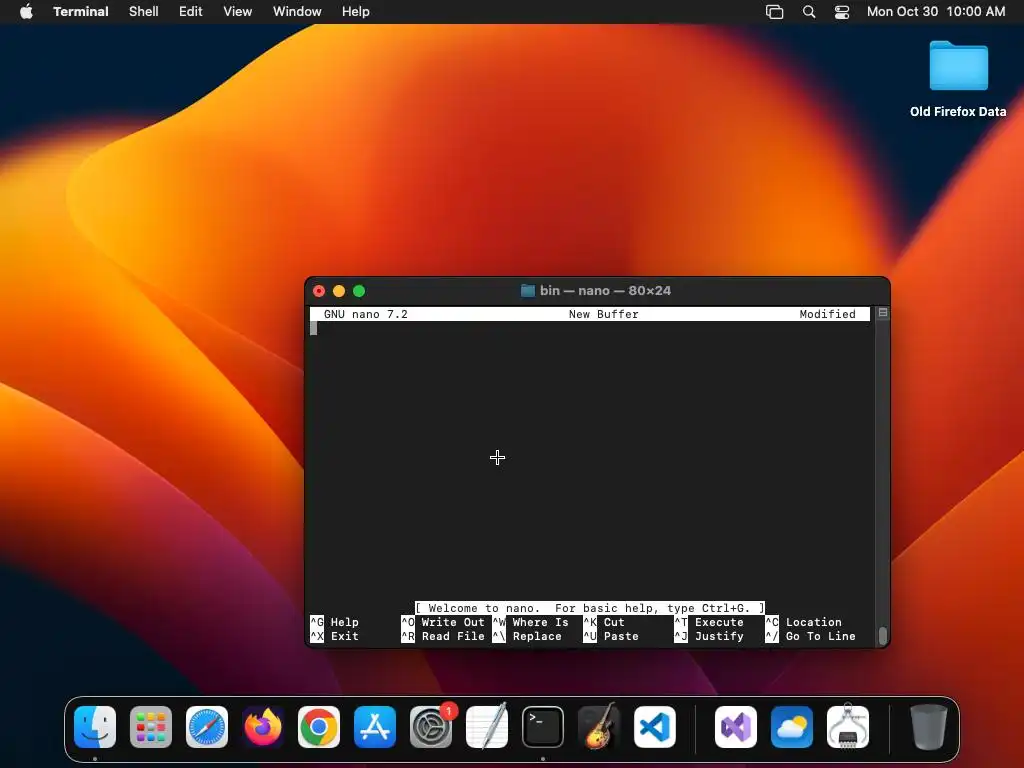Launch Firefox from the Dock
Image resolution: width=1024 pixels, height=768 pixels.
263,727
